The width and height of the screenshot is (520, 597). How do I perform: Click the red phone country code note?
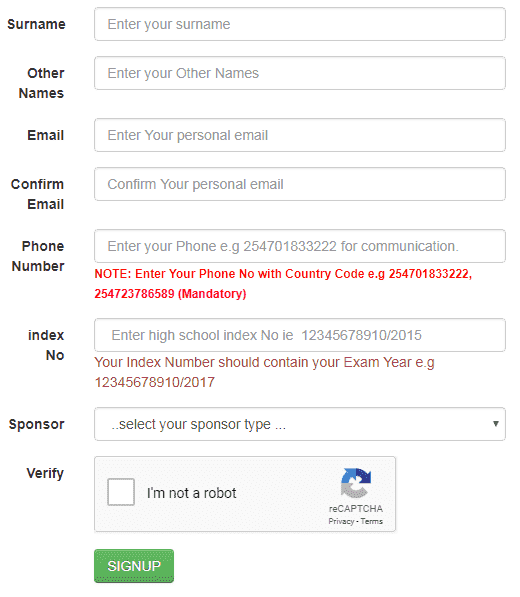(x=283, y=284)
